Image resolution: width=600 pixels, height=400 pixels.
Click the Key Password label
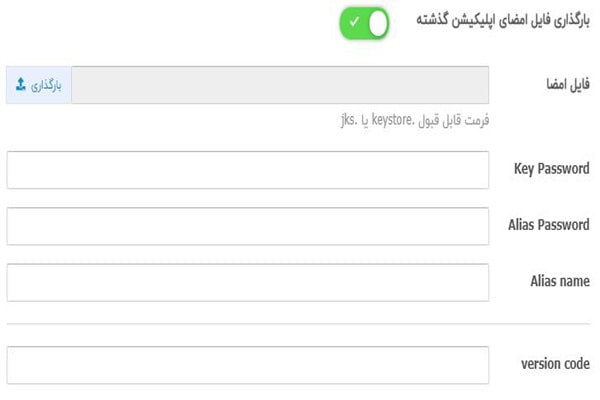click(x=551, y=169)
